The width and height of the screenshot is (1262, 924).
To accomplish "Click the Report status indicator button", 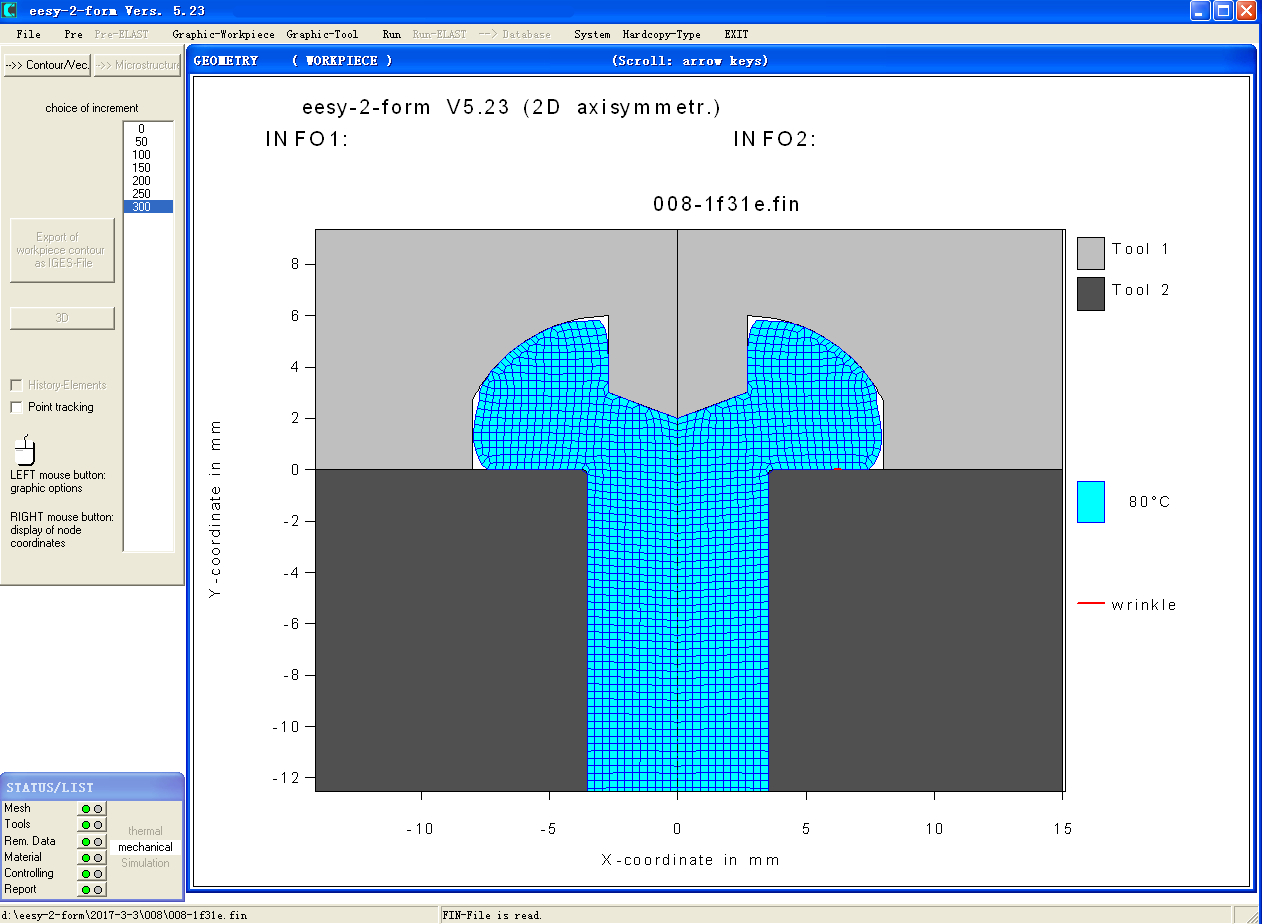I will (x=92, y=890).
